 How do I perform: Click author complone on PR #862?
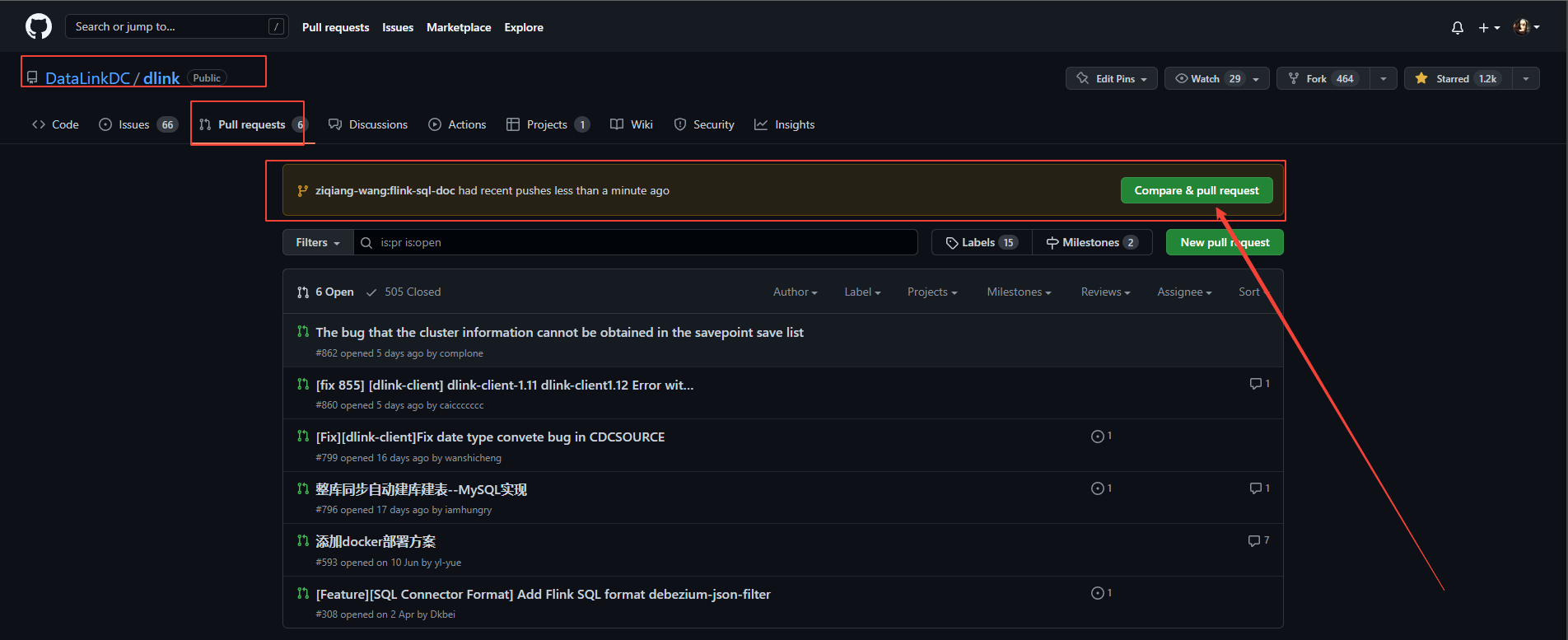tap(461, 353)
